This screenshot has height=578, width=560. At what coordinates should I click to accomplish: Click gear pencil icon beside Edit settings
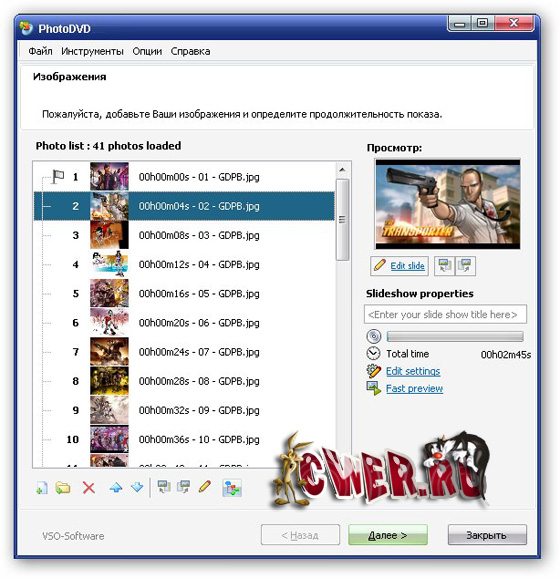(373, 371)
